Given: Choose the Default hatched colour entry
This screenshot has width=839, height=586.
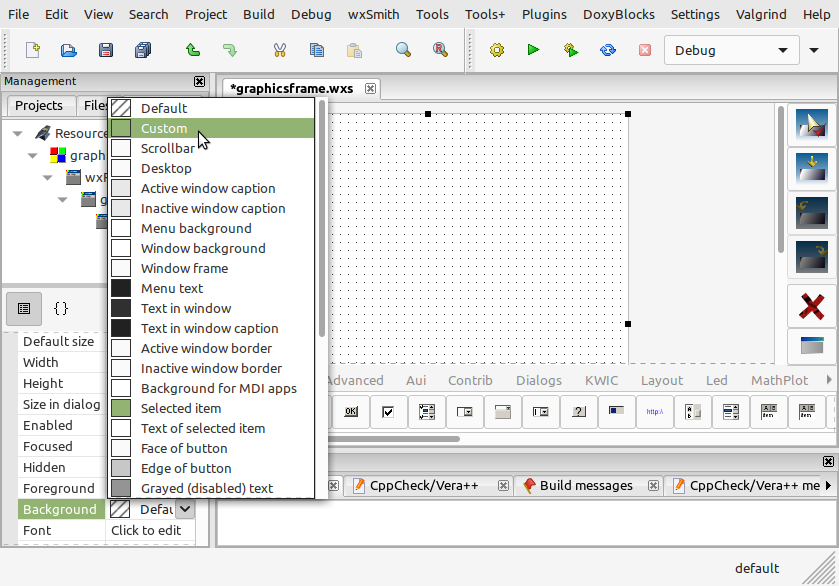Looking at the screenshot, I should coord(211,108).
